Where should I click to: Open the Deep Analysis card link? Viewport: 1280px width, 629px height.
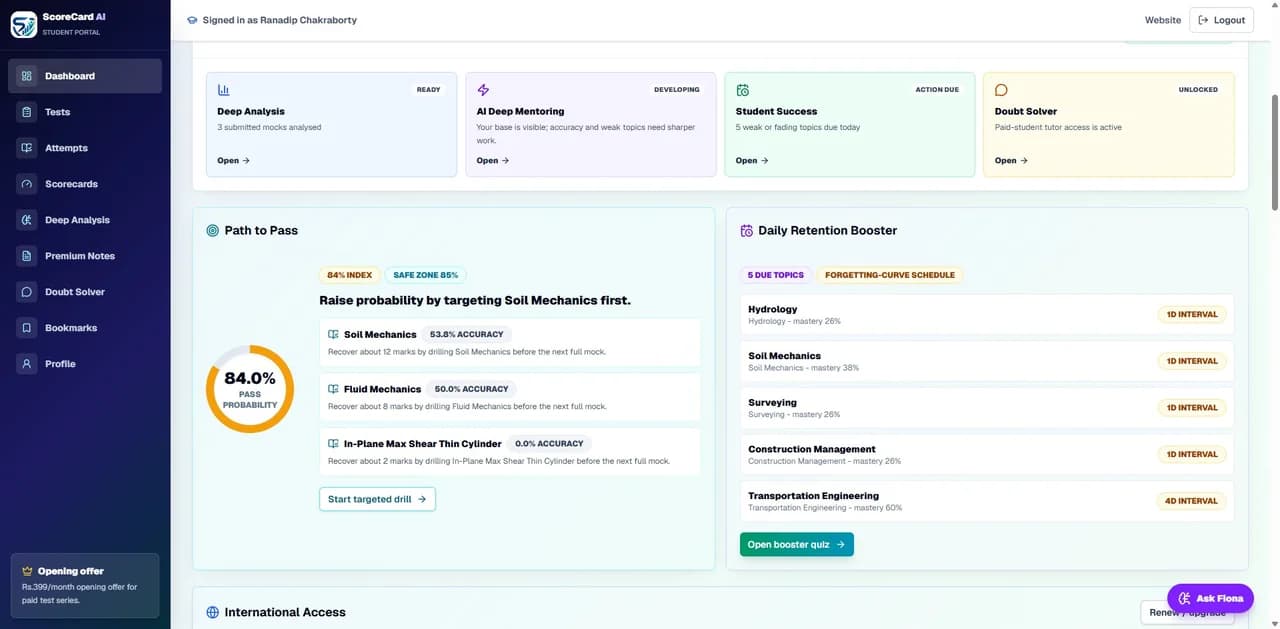coord(233,160)
